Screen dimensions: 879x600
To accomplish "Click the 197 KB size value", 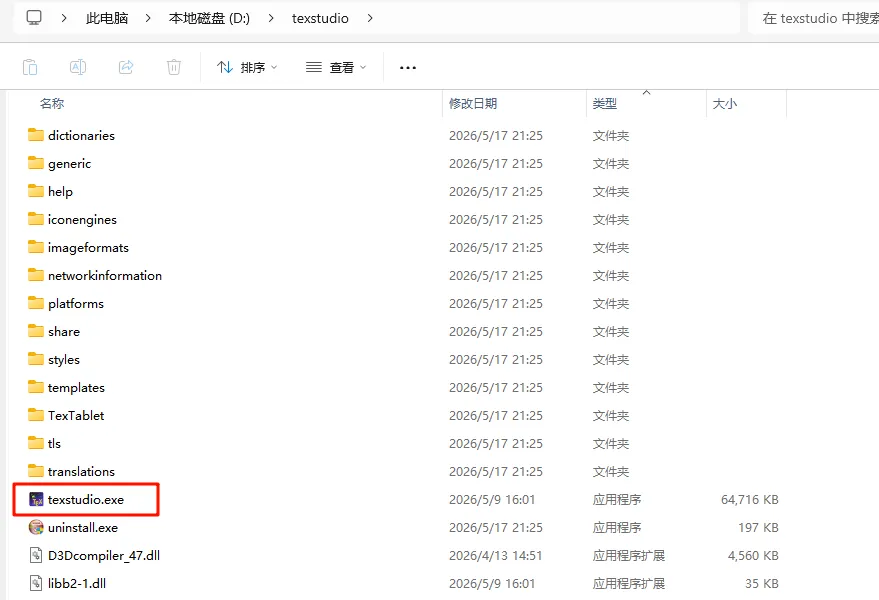I will pos(758,527).
